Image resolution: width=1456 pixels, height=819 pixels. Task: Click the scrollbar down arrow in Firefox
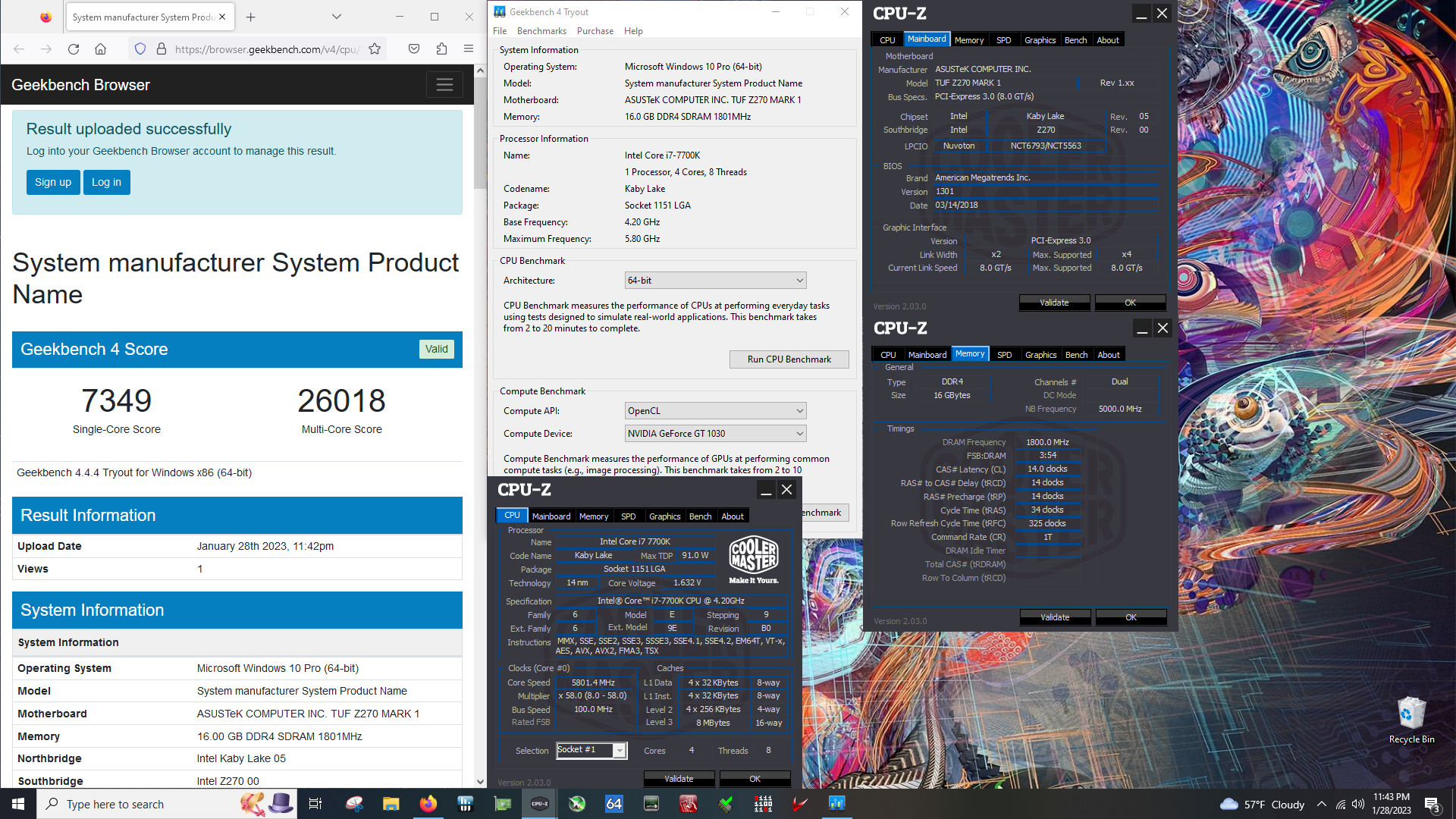pyautogui.click(x=479, y=782)
